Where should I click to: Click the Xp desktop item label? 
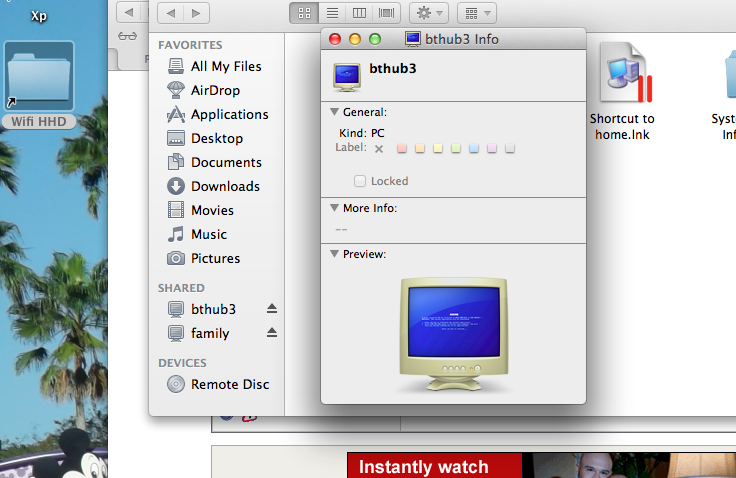pyautogui.click(x=39, y=16)
